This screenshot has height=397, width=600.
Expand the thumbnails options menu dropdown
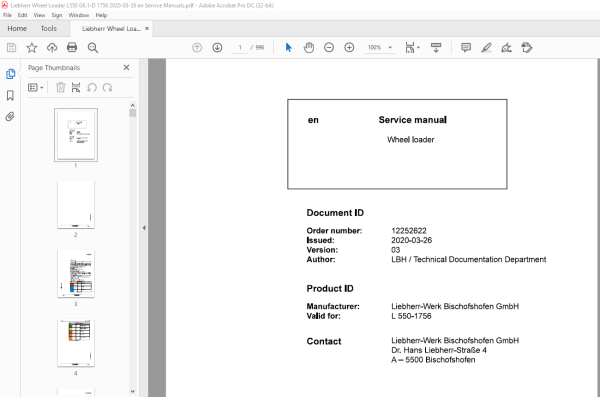[36, 88]
